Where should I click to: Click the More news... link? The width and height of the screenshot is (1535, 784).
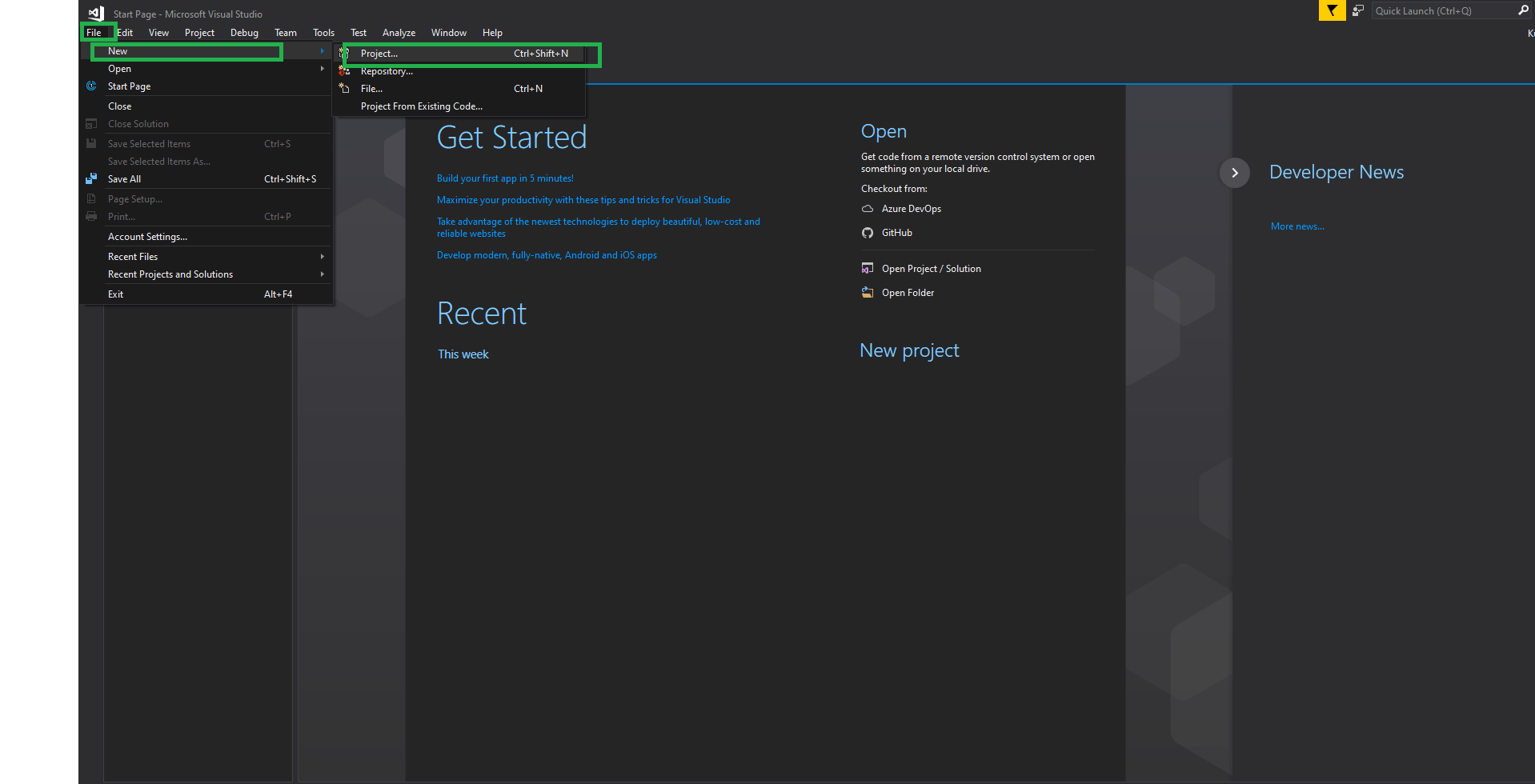click(1297, 226)
